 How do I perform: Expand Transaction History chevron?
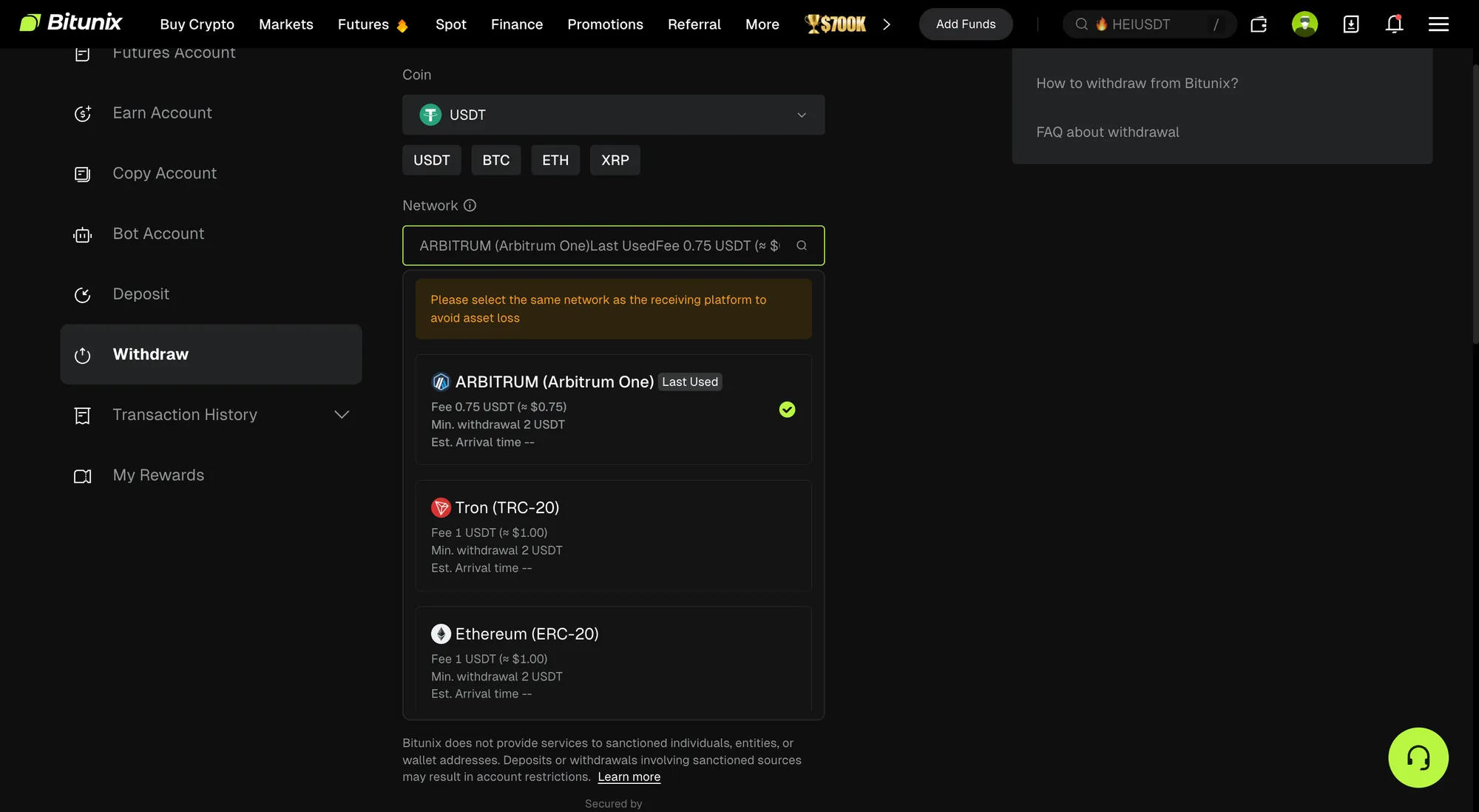click(x=342, y=415)
